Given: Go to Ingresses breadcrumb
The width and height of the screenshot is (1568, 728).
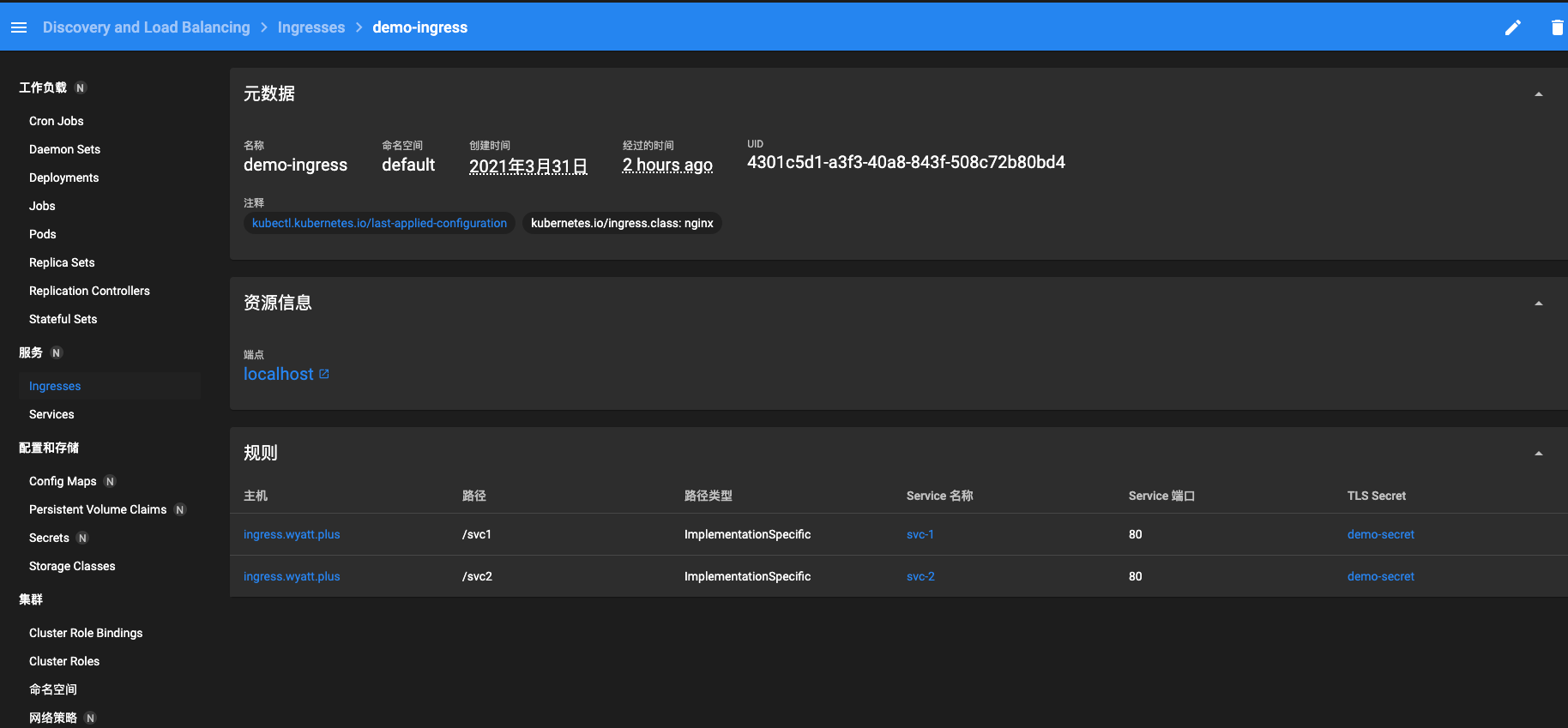Looking at the screenshot, I should 311,27.
